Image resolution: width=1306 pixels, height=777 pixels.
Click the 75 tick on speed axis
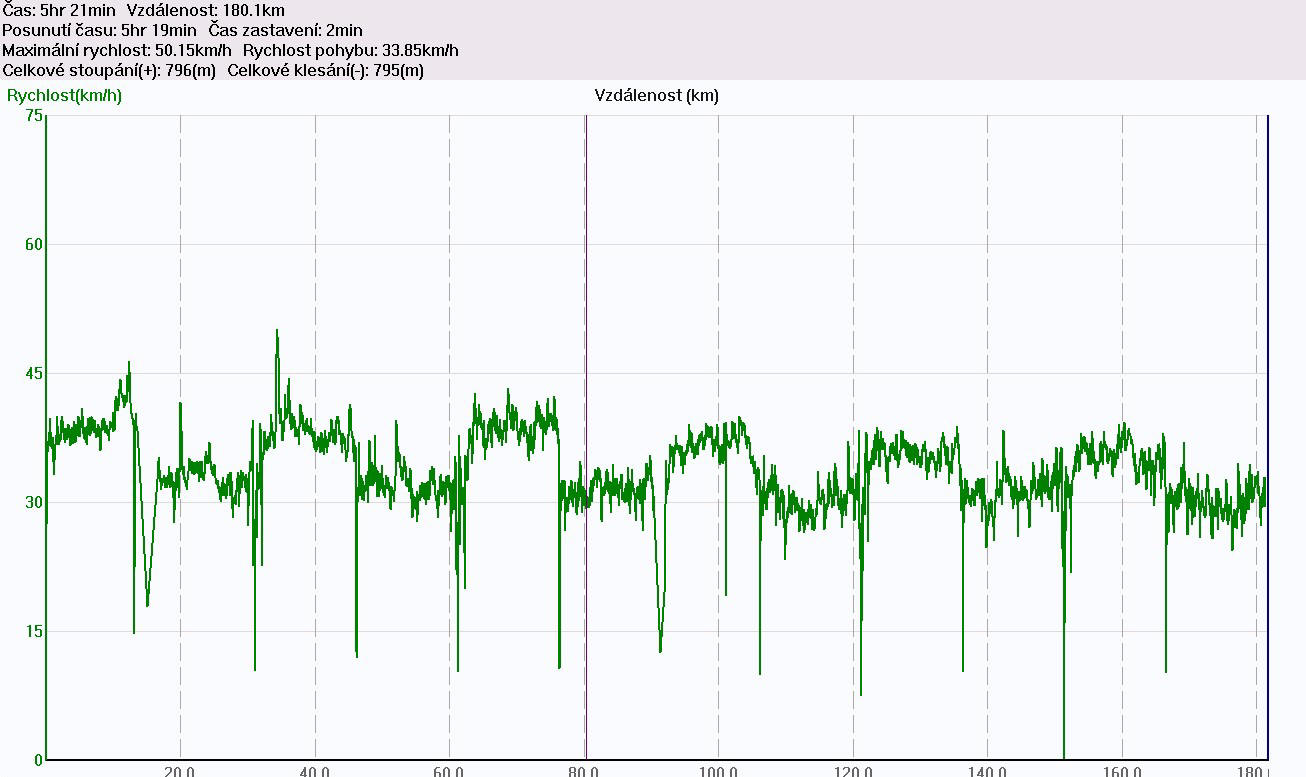point(34,116)
